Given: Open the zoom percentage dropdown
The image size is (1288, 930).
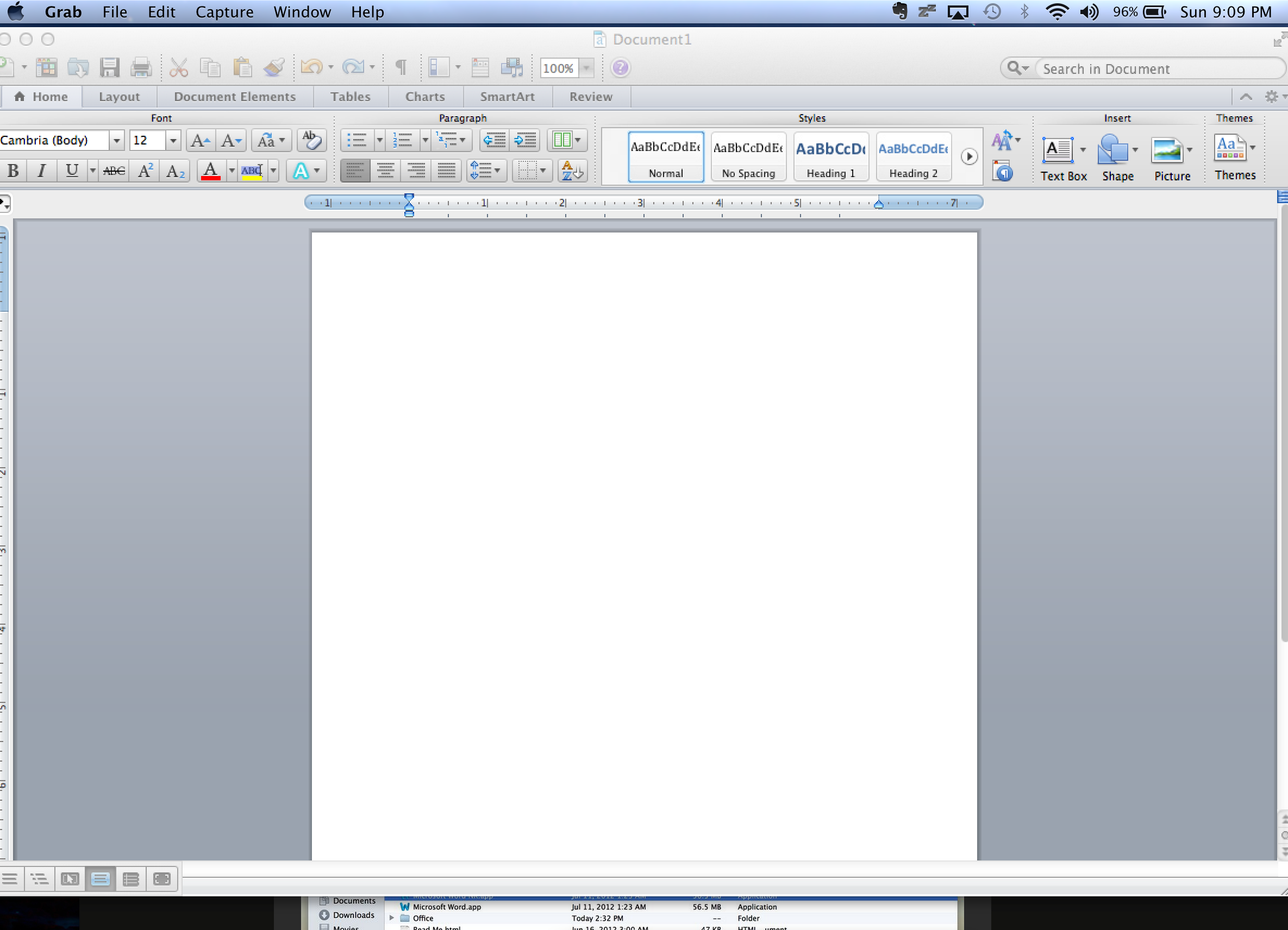Looking at the screenshot, I should (586, 68).
